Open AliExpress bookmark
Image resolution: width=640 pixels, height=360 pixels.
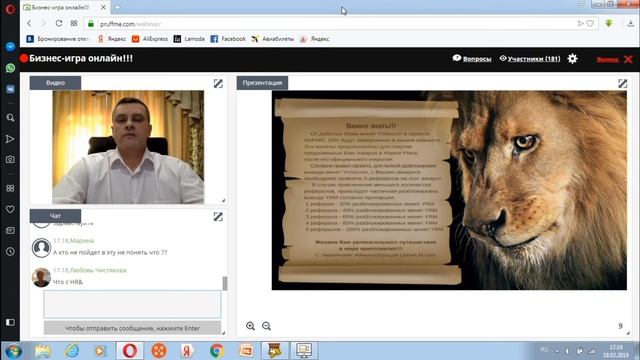[x=150, y=39]
